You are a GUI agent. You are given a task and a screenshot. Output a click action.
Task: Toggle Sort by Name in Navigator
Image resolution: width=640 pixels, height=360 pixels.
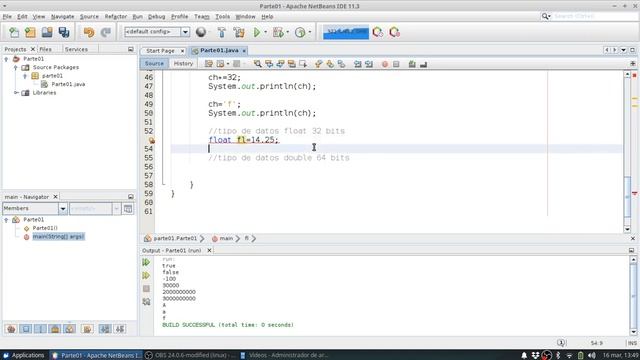point(105,329)
